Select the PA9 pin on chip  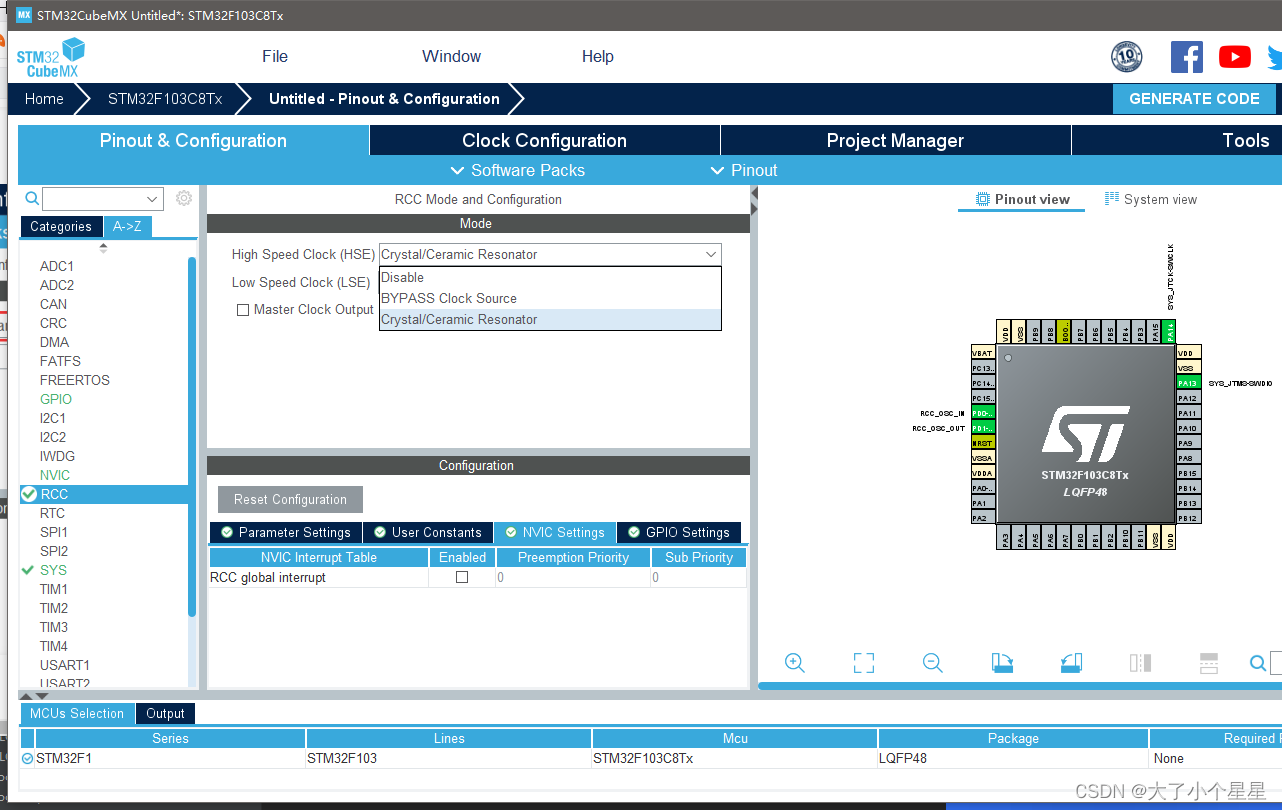pyautogui.click(x=1188, y=443)
